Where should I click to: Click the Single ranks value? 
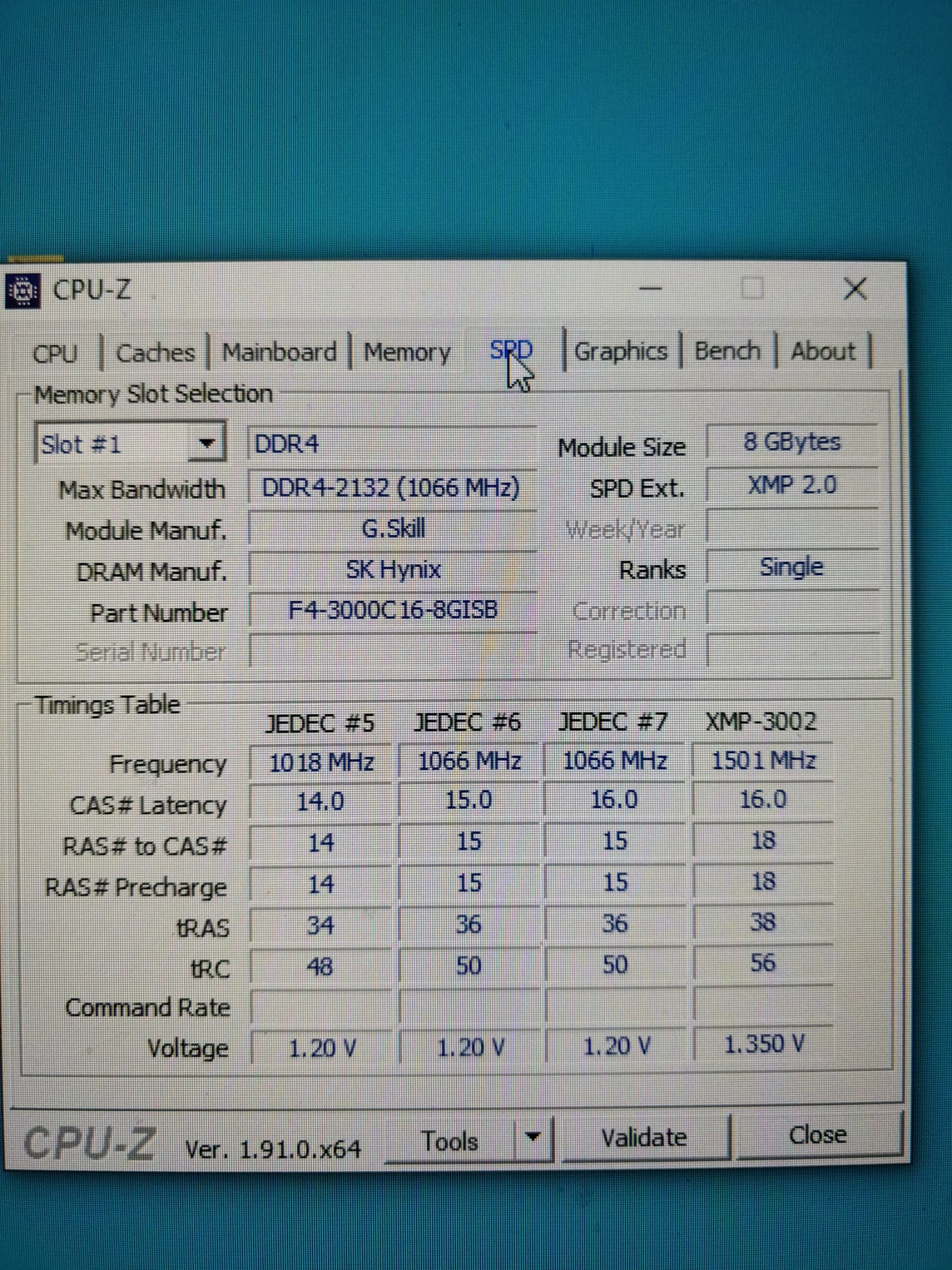click(791, 567)
